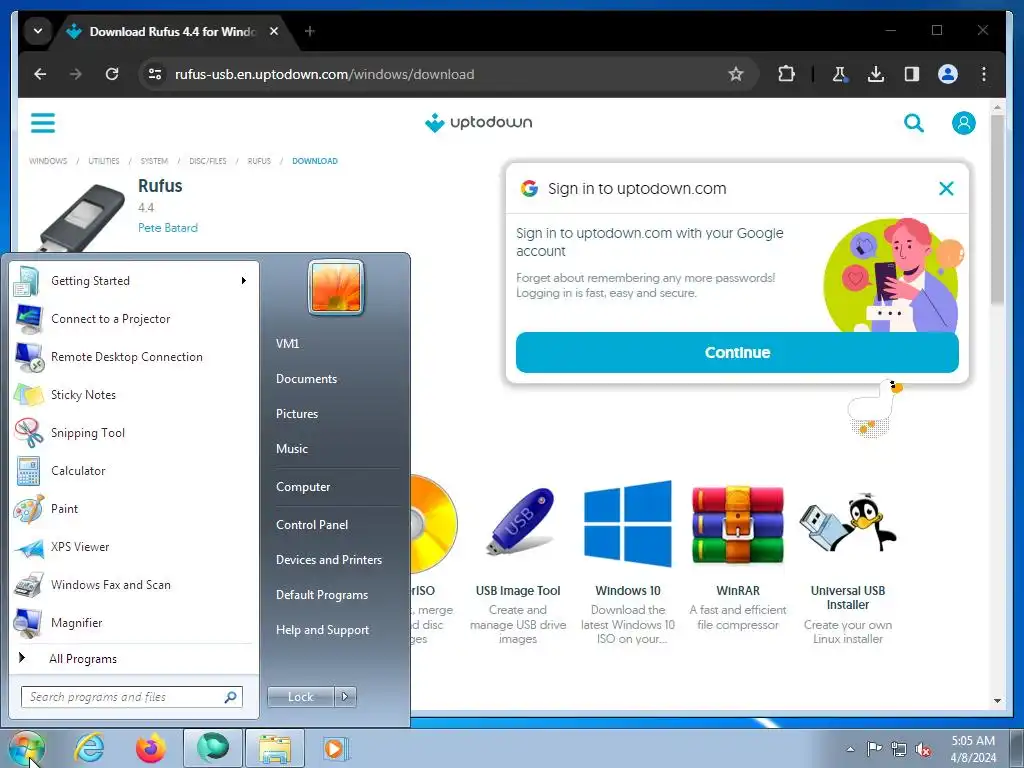Launch Sticky Notes from Start menu
The image size is (1024, 768).
point(134,394)
